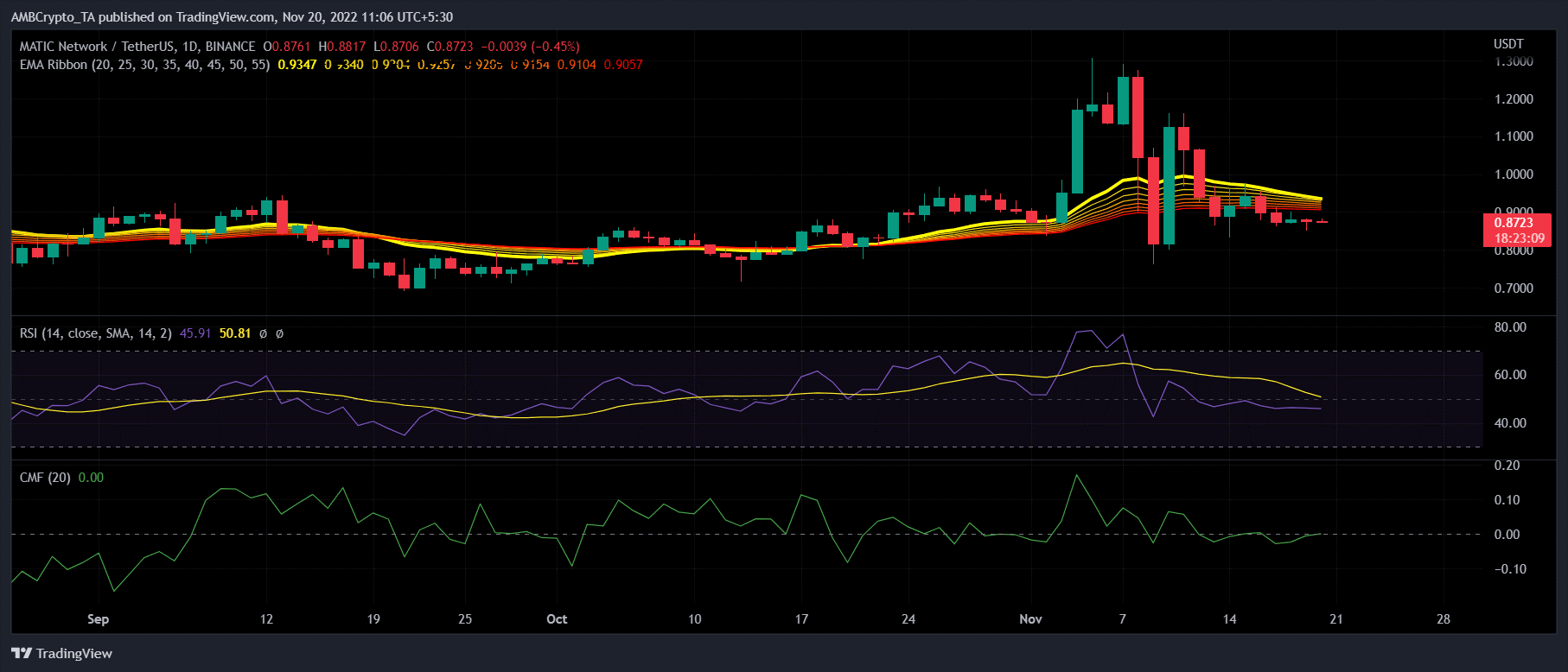Click the change value -0.0039 (-0.45%)
Viewport: 1568px width, 672px height.
pos(530,47)
